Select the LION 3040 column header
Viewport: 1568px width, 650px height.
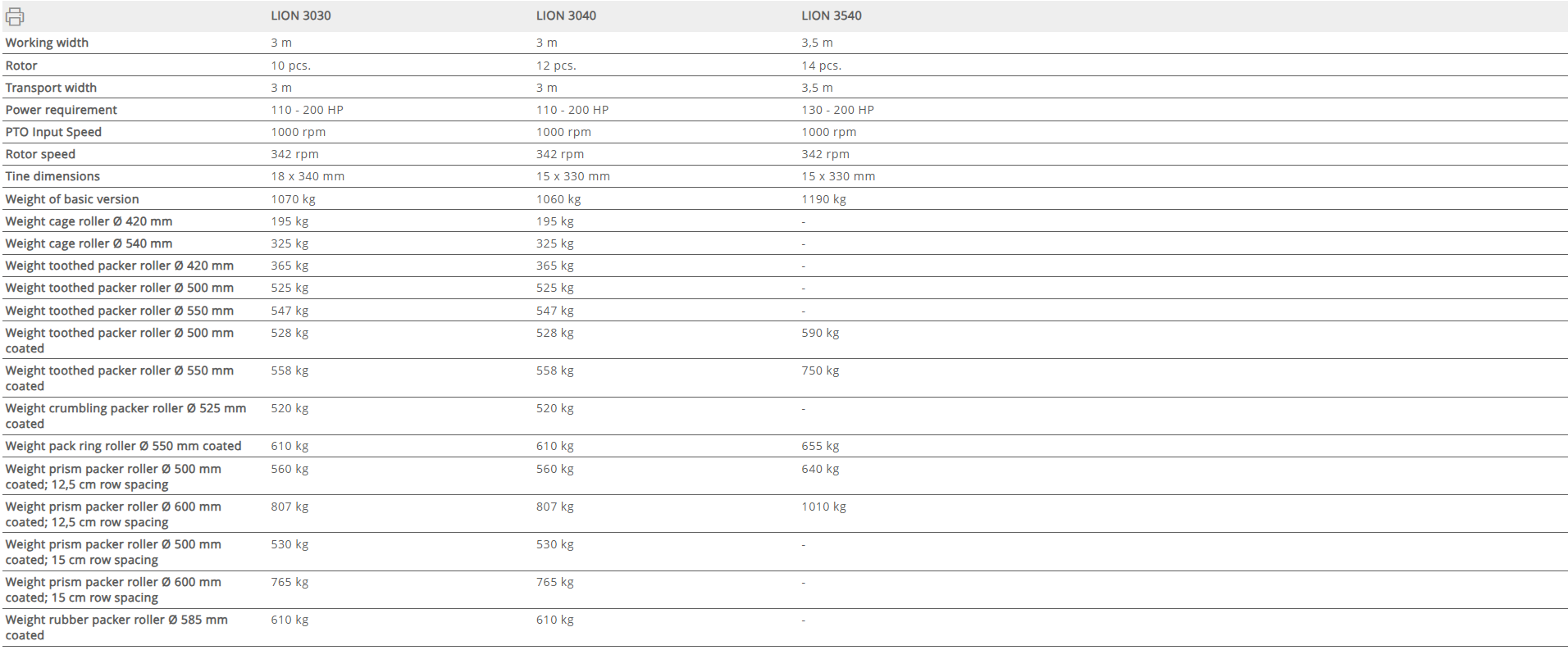tap(566, 16)
